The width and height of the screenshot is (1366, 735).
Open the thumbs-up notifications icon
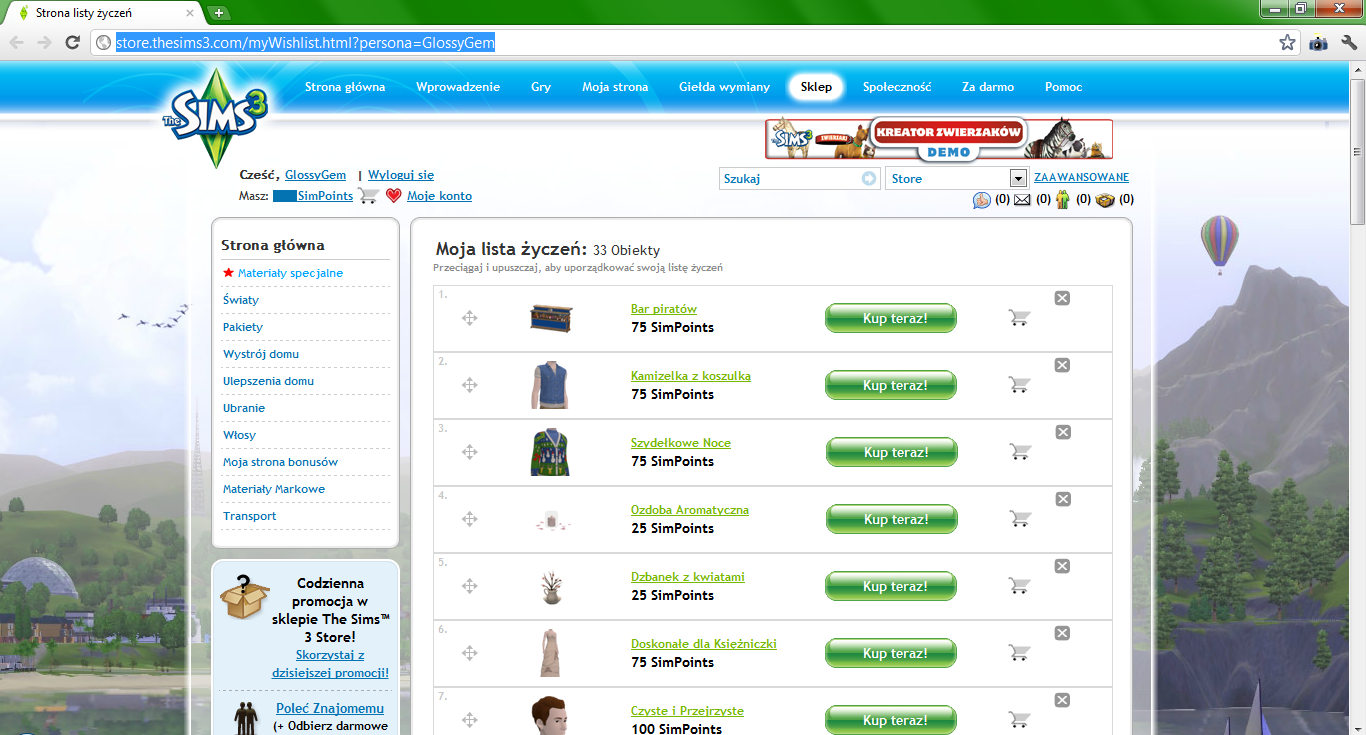point(982,200)
